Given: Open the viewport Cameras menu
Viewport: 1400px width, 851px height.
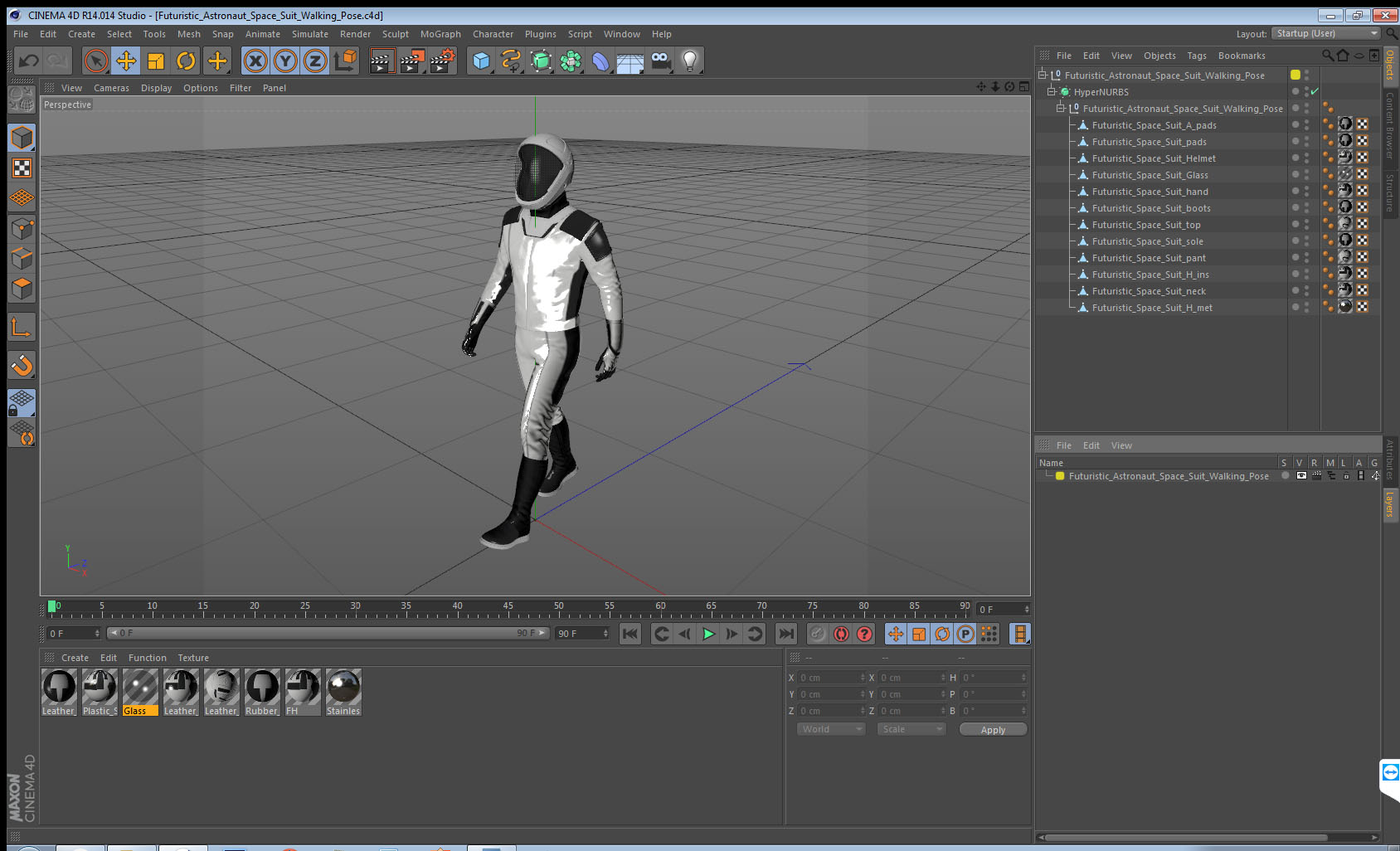Looking at the screenshot, I should click(111, 88).
